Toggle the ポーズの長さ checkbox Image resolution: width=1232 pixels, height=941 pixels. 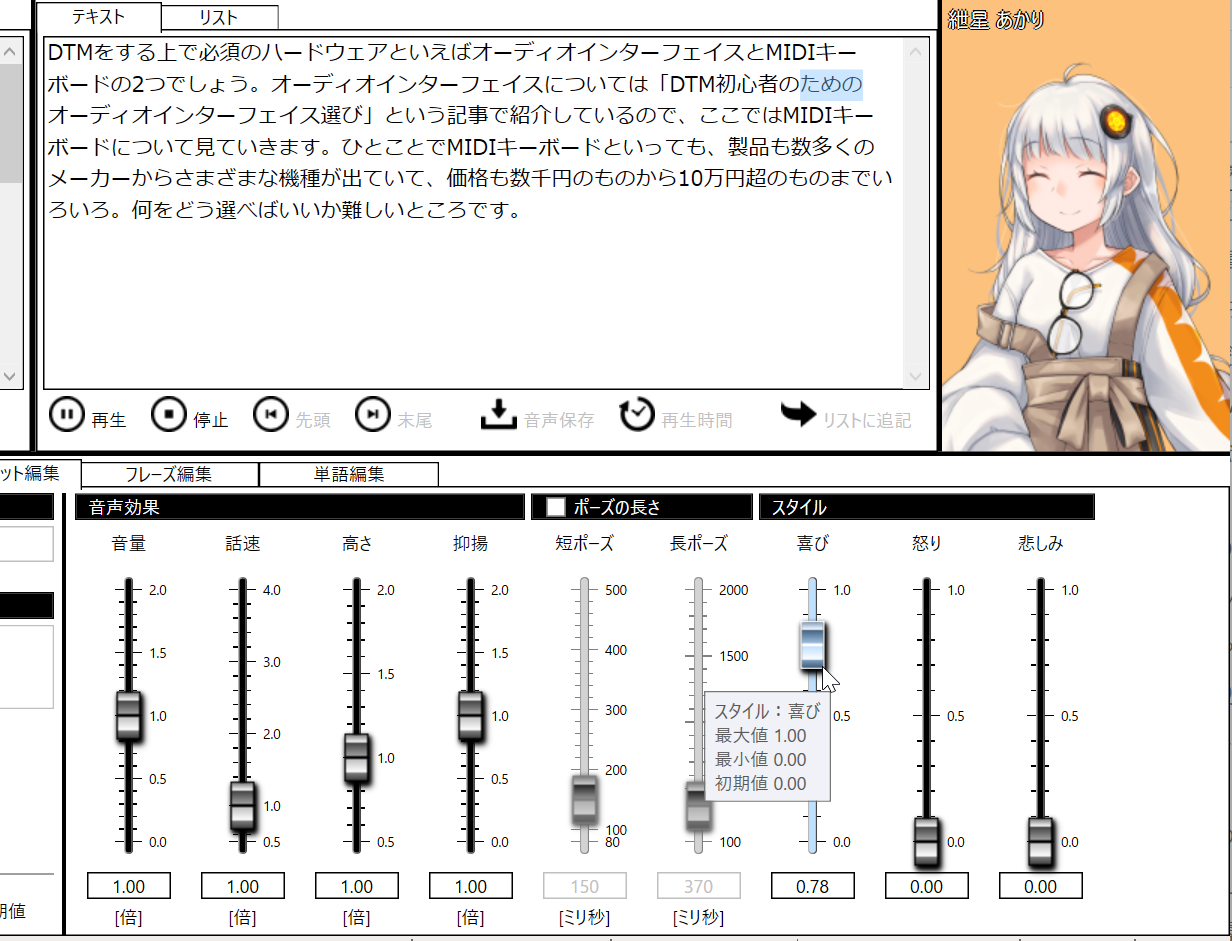tap(556, 507)
